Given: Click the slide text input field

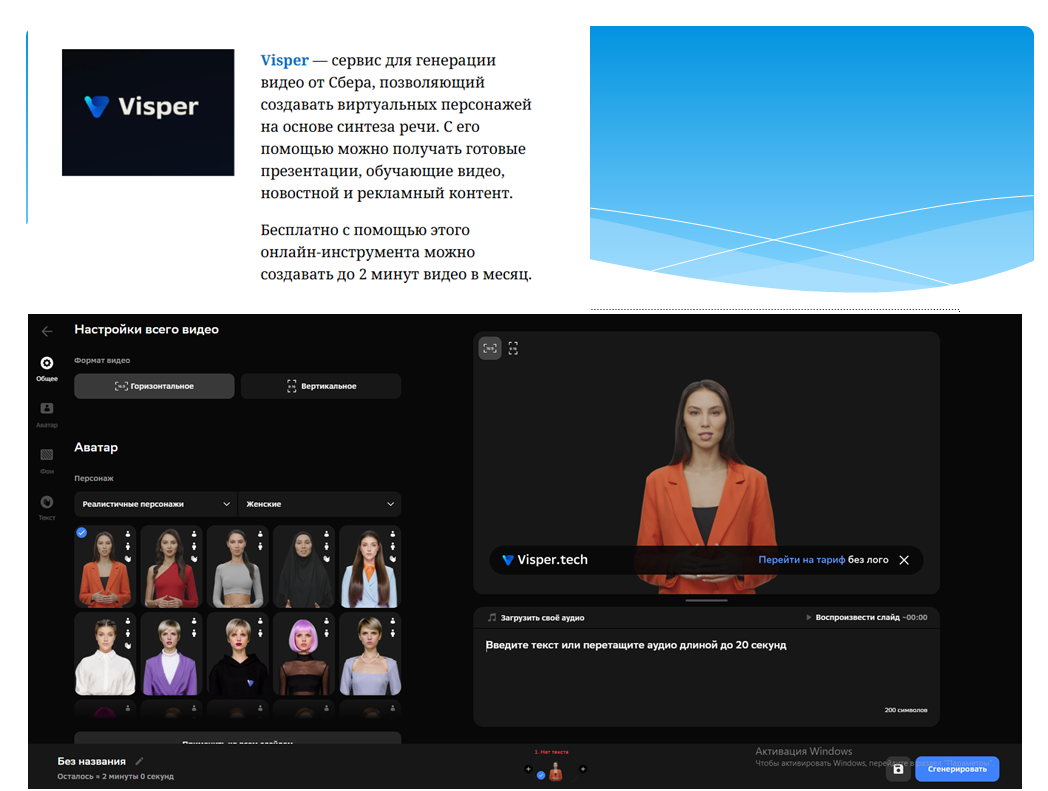Looking at the screenshot, I should coord(700,670).
